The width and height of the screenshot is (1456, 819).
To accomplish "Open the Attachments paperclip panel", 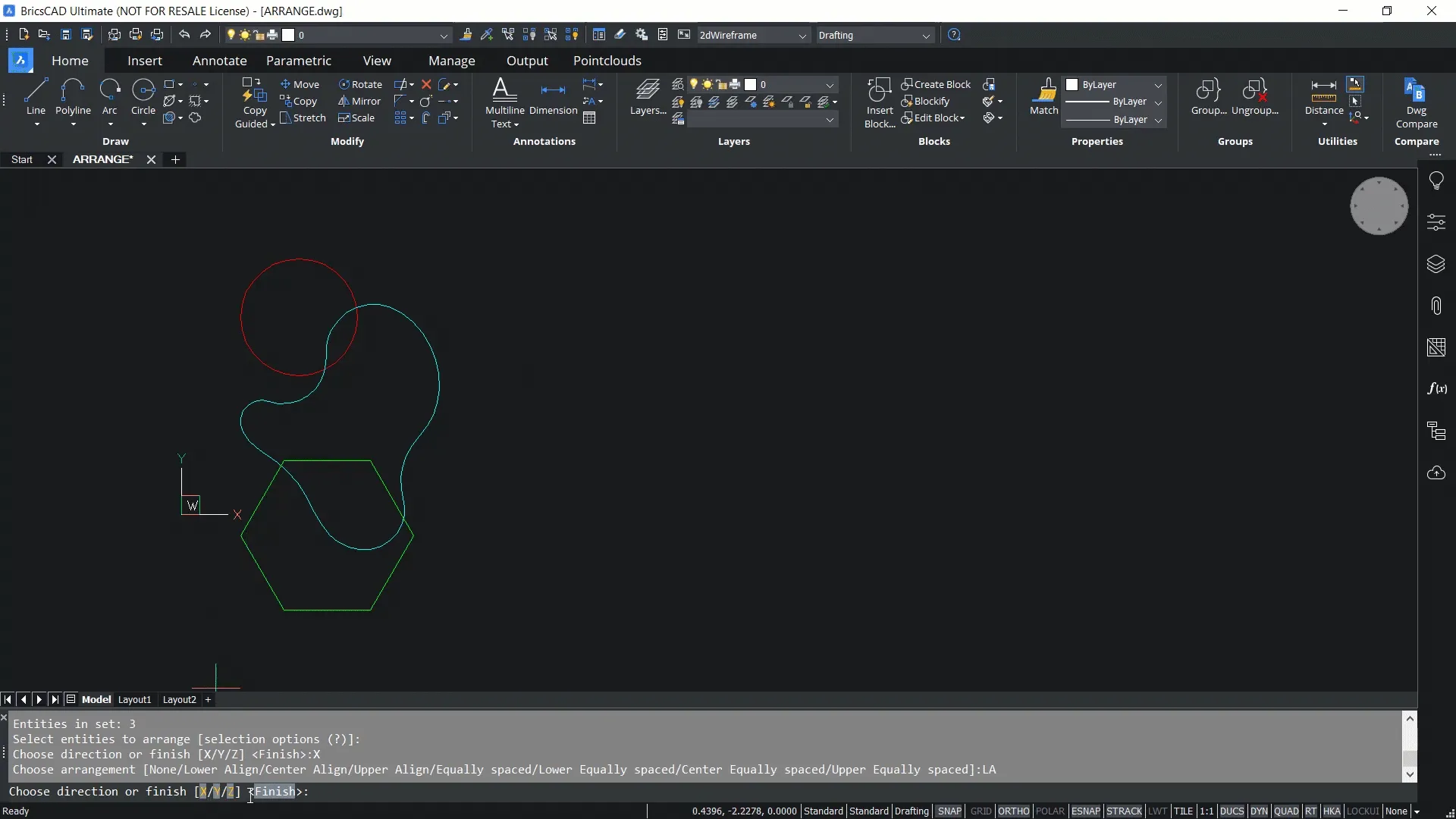I will pyautogui.click(x=1436, y=306).
